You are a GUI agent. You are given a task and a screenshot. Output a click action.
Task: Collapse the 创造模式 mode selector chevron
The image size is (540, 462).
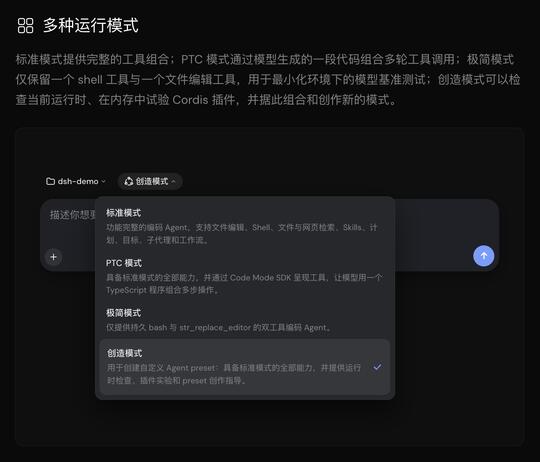pyautogui.click(x=174, y=181)
